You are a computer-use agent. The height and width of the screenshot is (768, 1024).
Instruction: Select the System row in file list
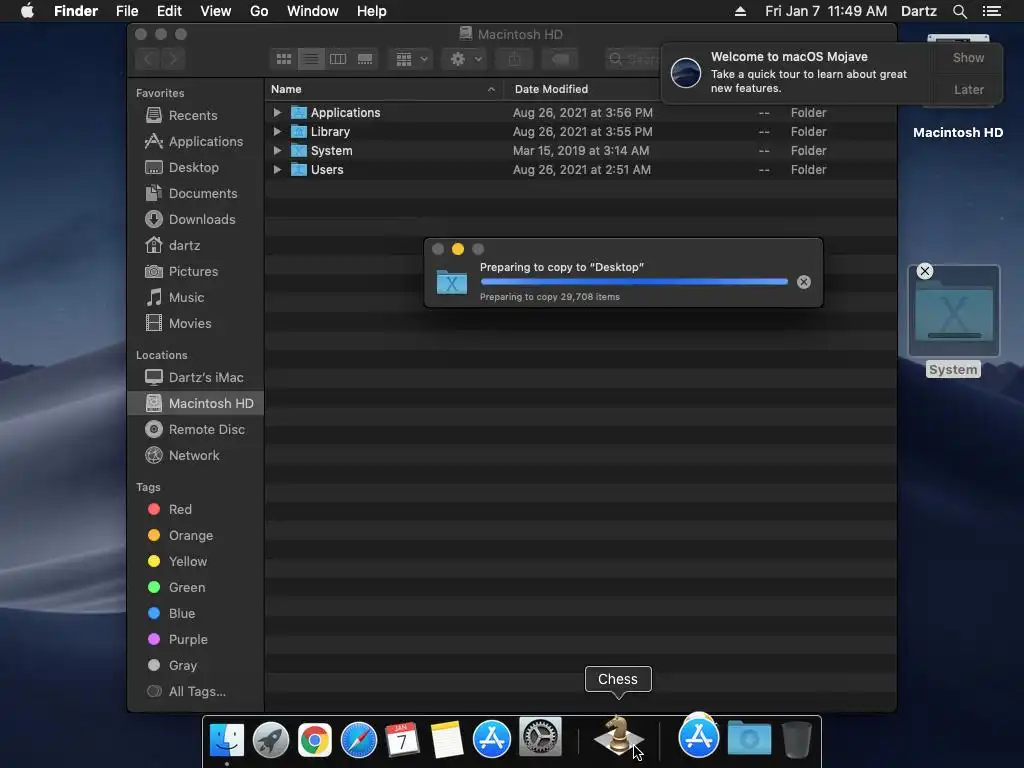click(x=581, y=150)
